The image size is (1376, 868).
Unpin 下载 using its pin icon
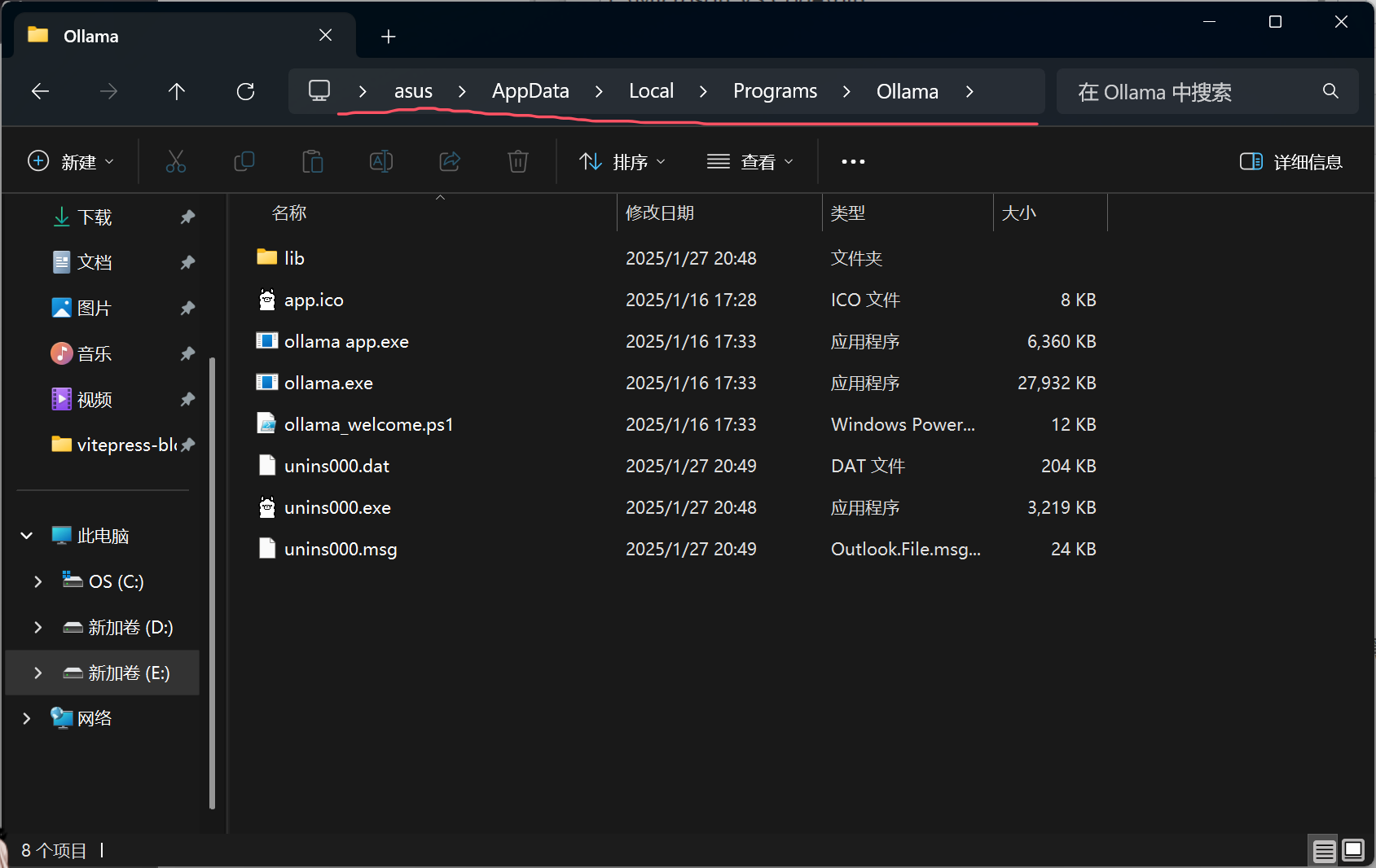[187, 217]
